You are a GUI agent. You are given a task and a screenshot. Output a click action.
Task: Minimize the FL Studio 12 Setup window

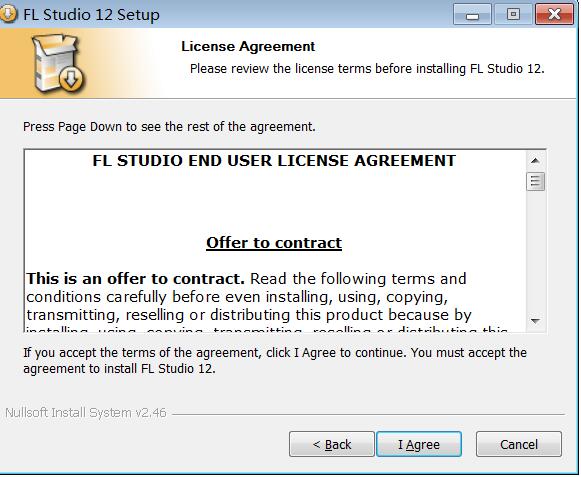pyautogui.click(x=472, y=14)
